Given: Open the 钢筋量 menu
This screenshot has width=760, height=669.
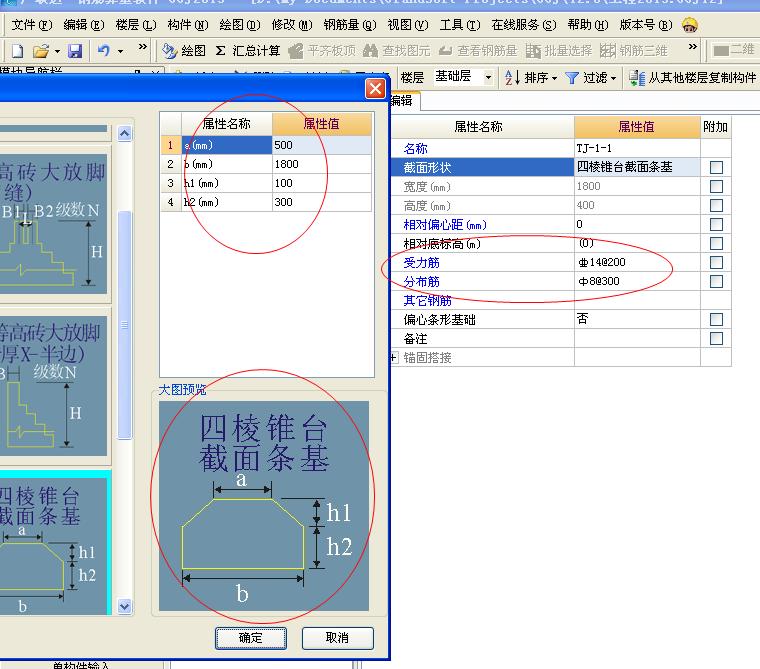Looking at the screenshot, I should coord(349,24).
